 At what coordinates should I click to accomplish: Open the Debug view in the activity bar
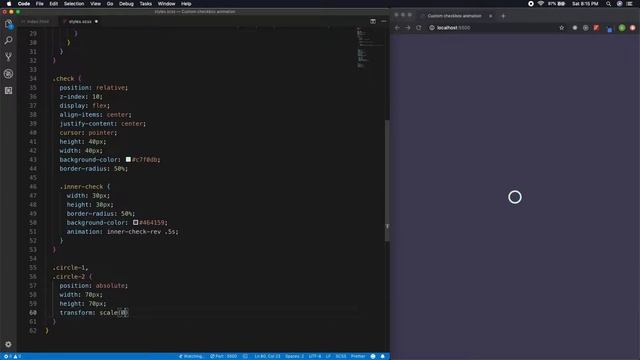[x=9, y=74]
